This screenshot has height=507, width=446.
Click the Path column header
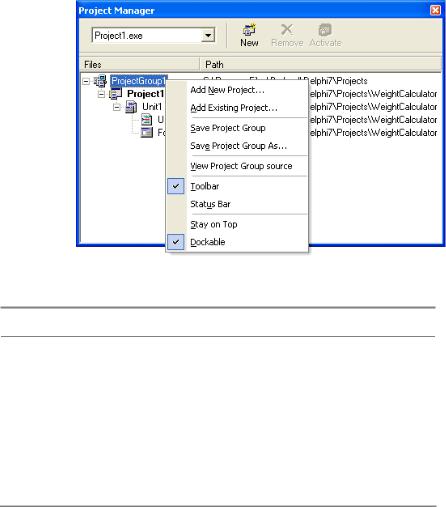[x=321, y=64]
